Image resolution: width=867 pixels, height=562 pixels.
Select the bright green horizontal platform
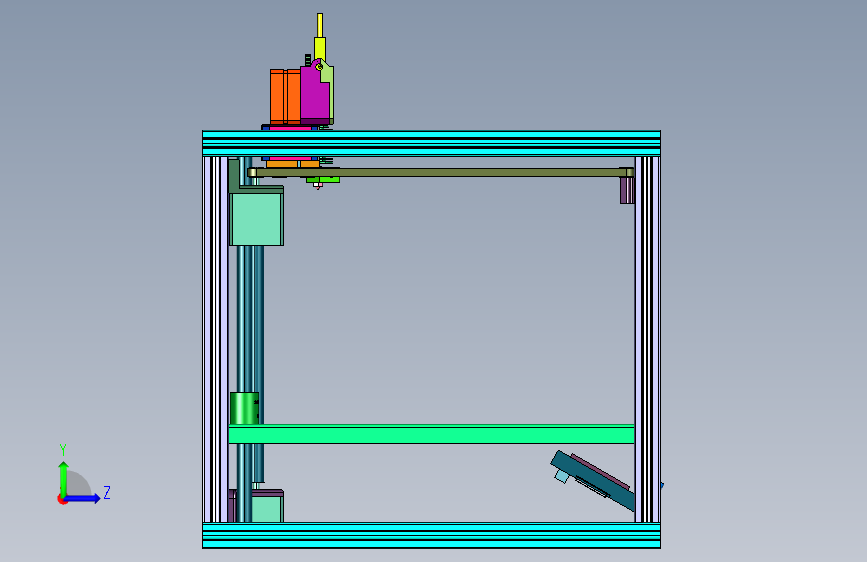pos(431,434)
